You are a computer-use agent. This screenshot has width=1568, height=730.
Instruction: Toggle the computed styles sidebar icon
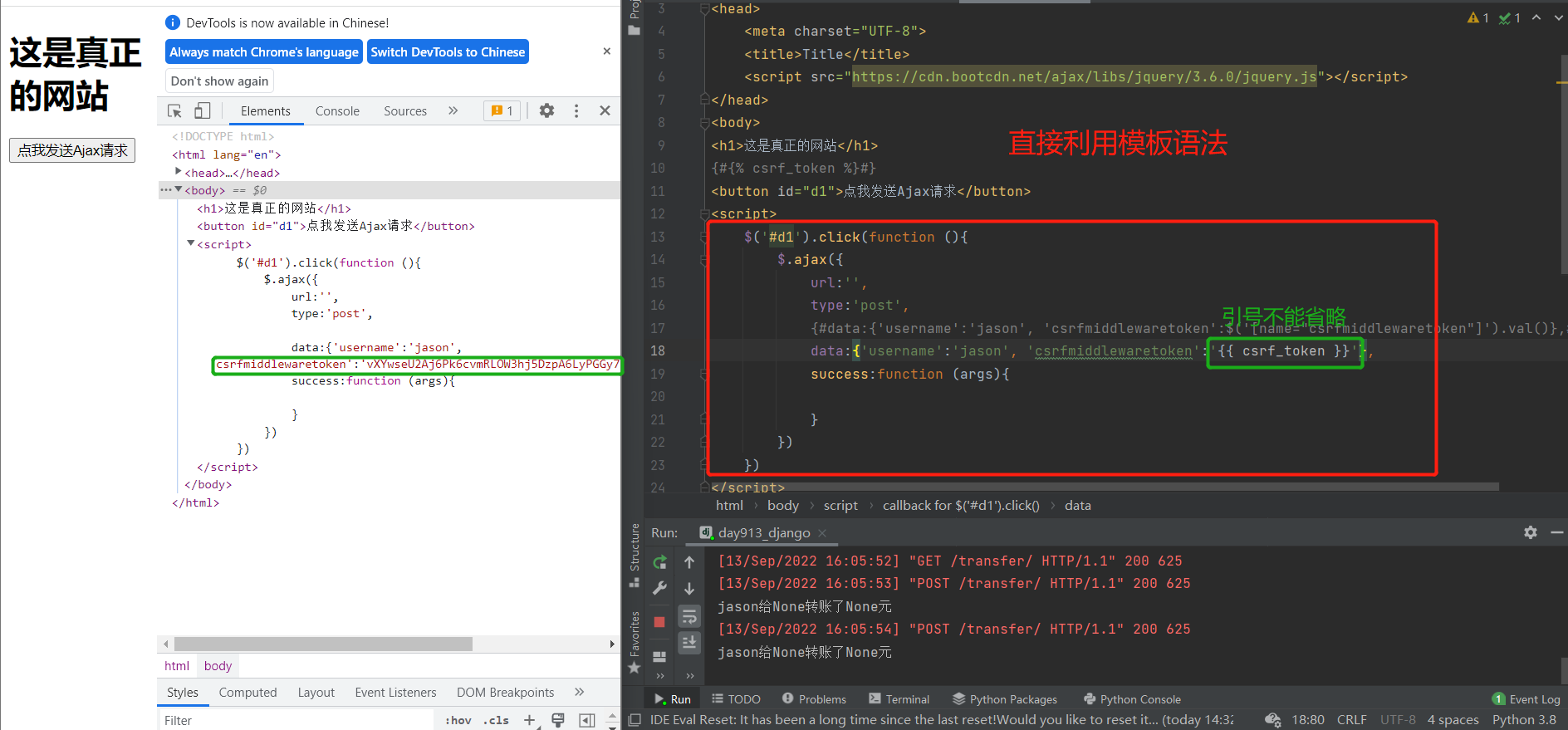tap(587, 720)
